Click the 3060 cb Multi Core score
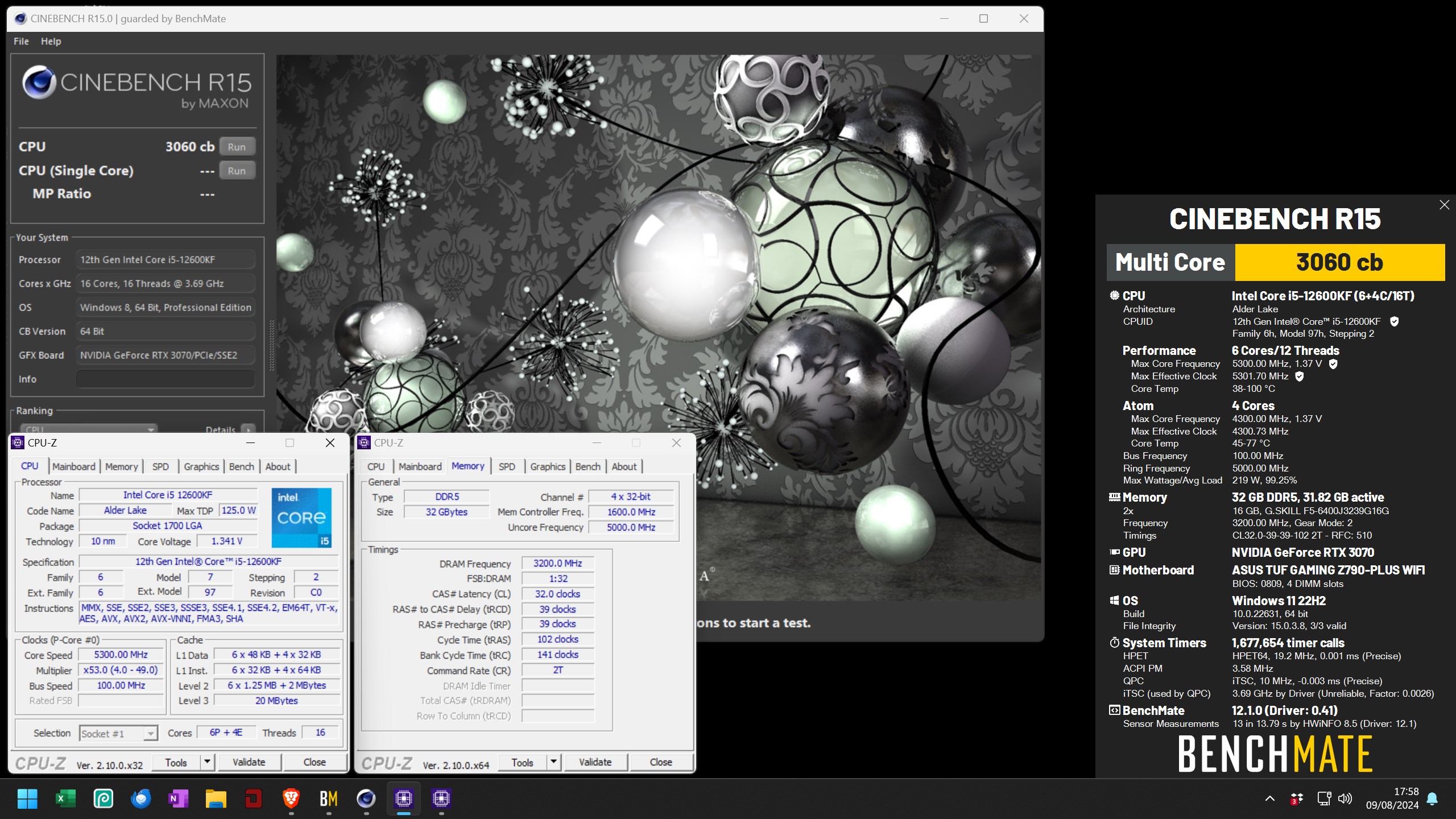 [1339, 262]
